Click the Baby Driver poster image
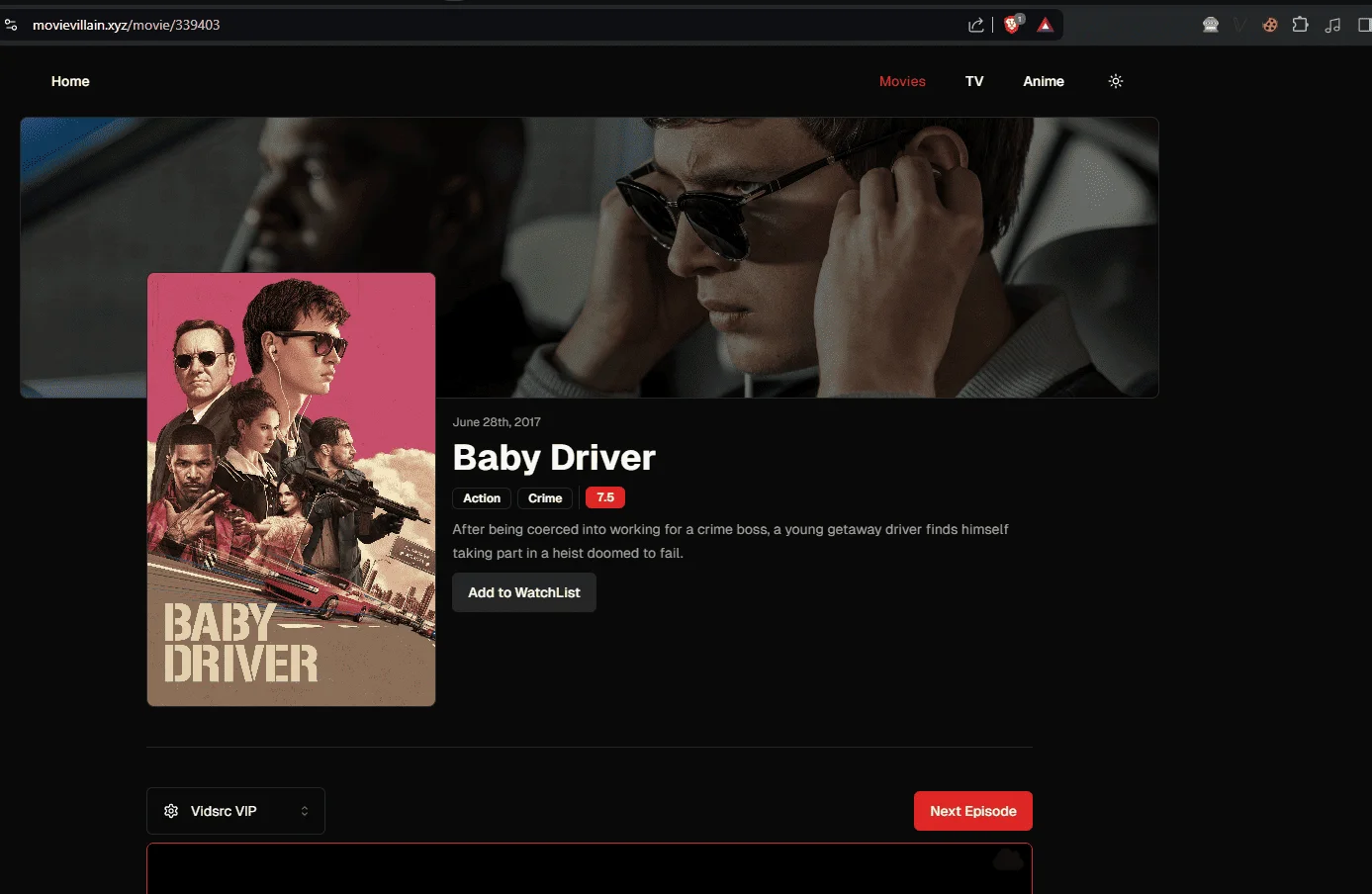The width and height of the screenshot is (1372, 894). [x=291, y=490]
